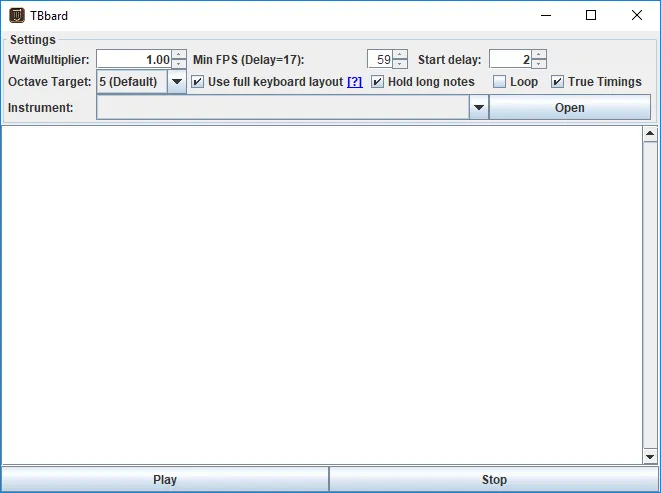
Task: Open the Octave Target dropdown
Action: click(177, 81)
